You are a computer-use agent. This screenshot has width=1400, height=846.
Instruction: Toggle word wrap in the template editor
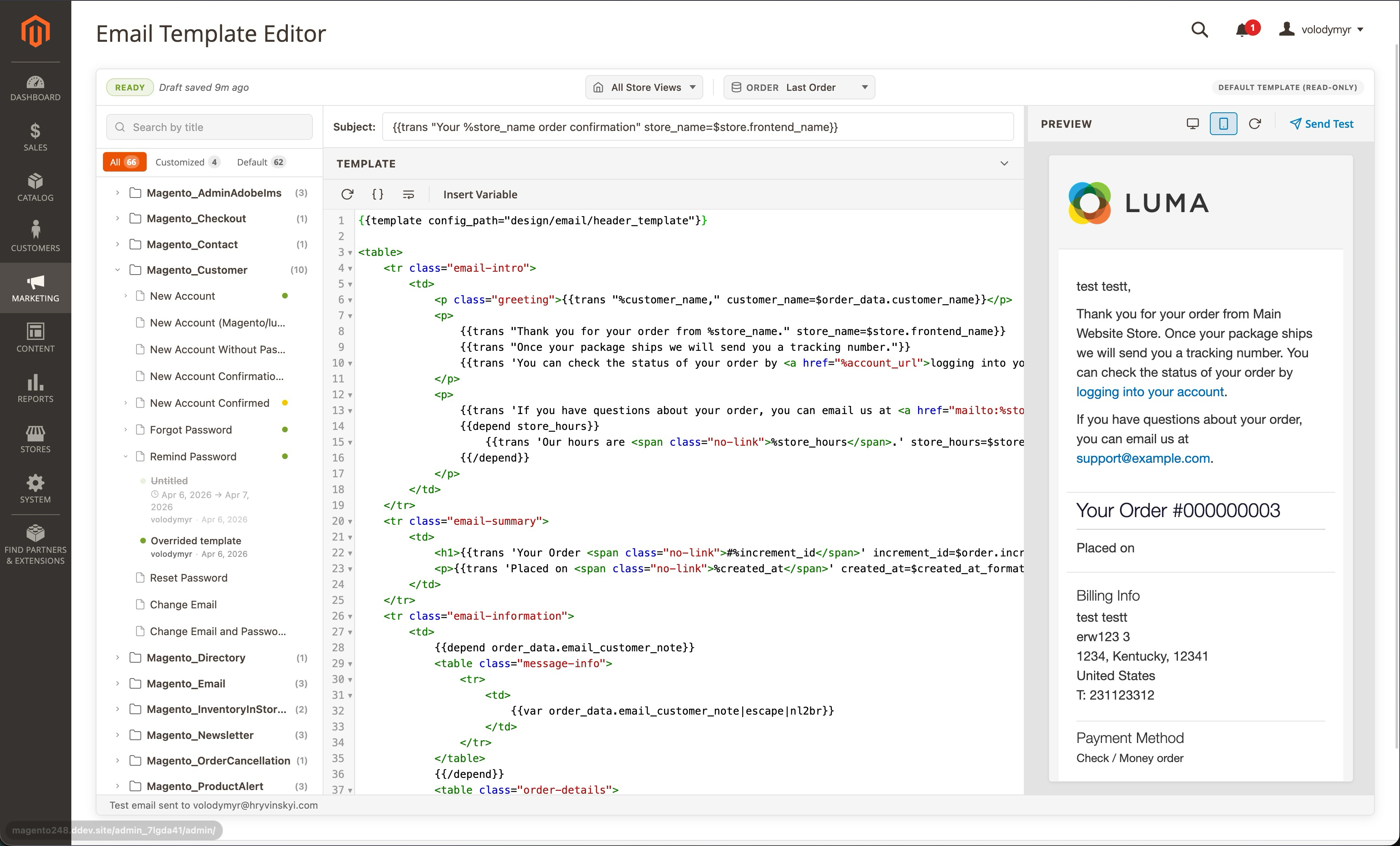(409, 194)
